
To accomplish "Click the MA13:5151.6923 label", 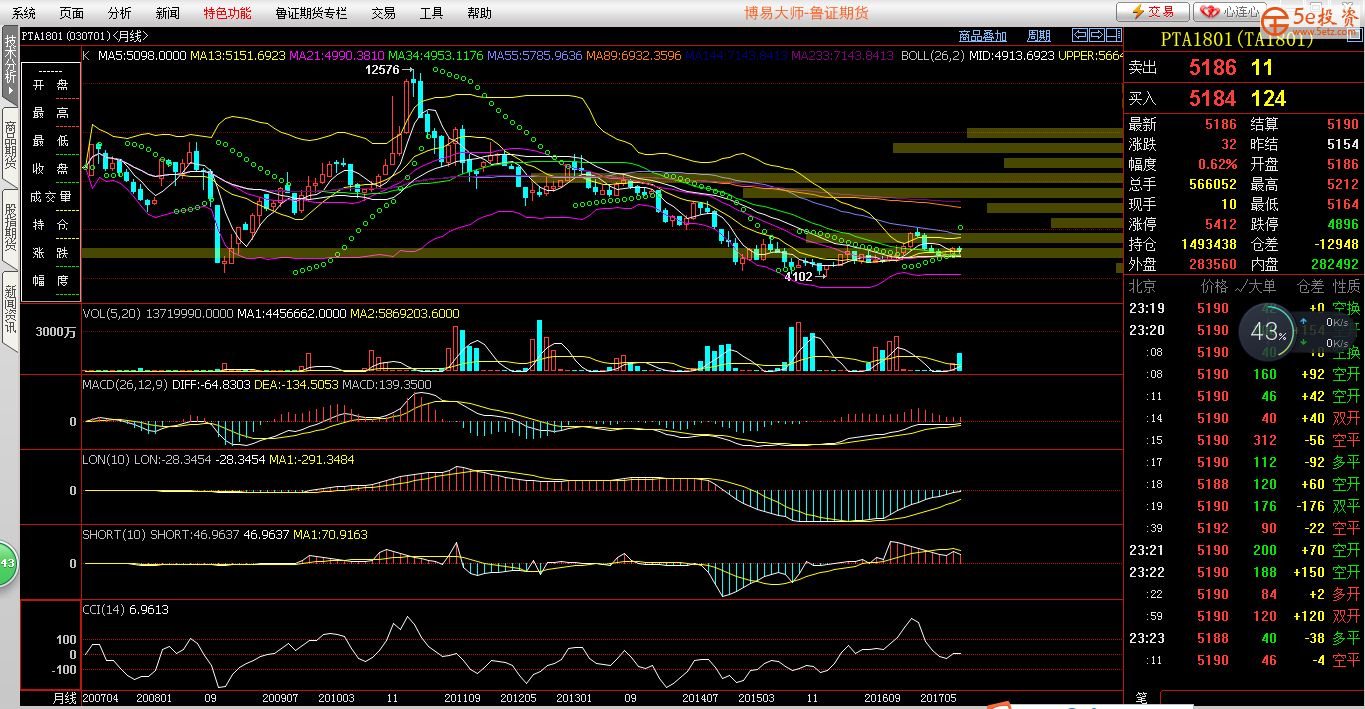I will [x=238, y=56].
